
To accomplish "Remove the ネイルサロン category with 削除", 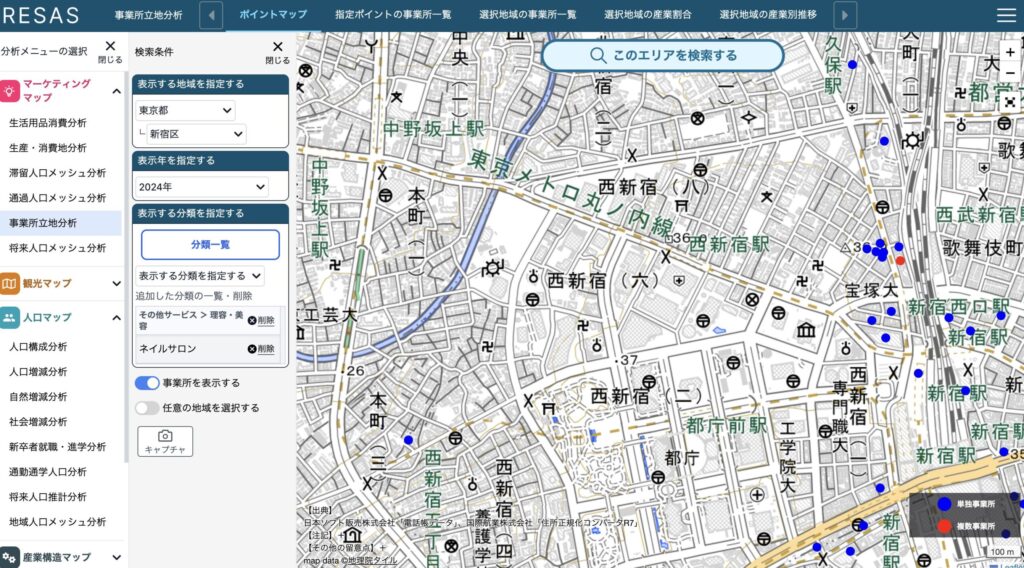I will tap(261, 349).
